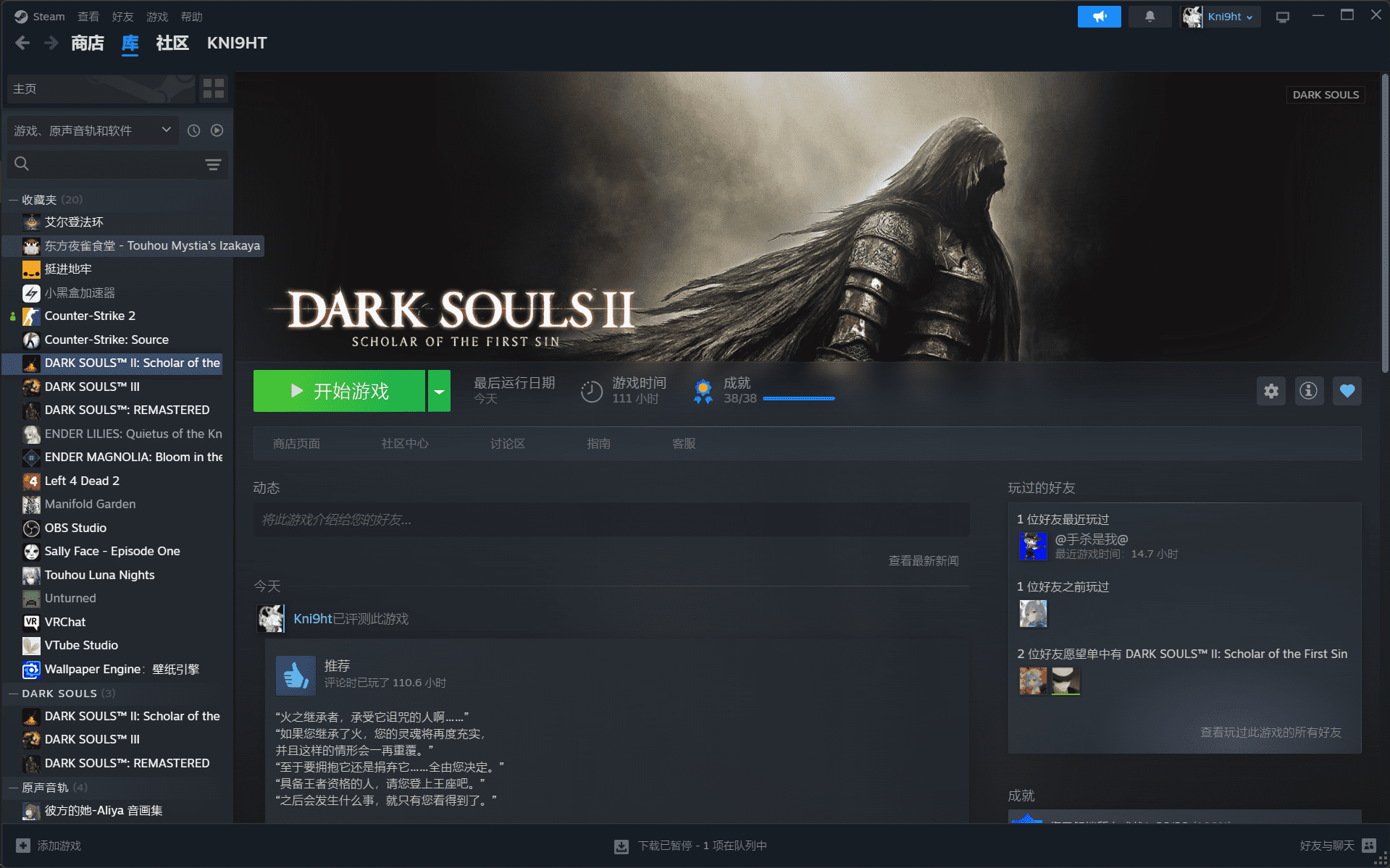Collapse the 原声音轨 category
1390x868 pixels.
coord(13,788)
